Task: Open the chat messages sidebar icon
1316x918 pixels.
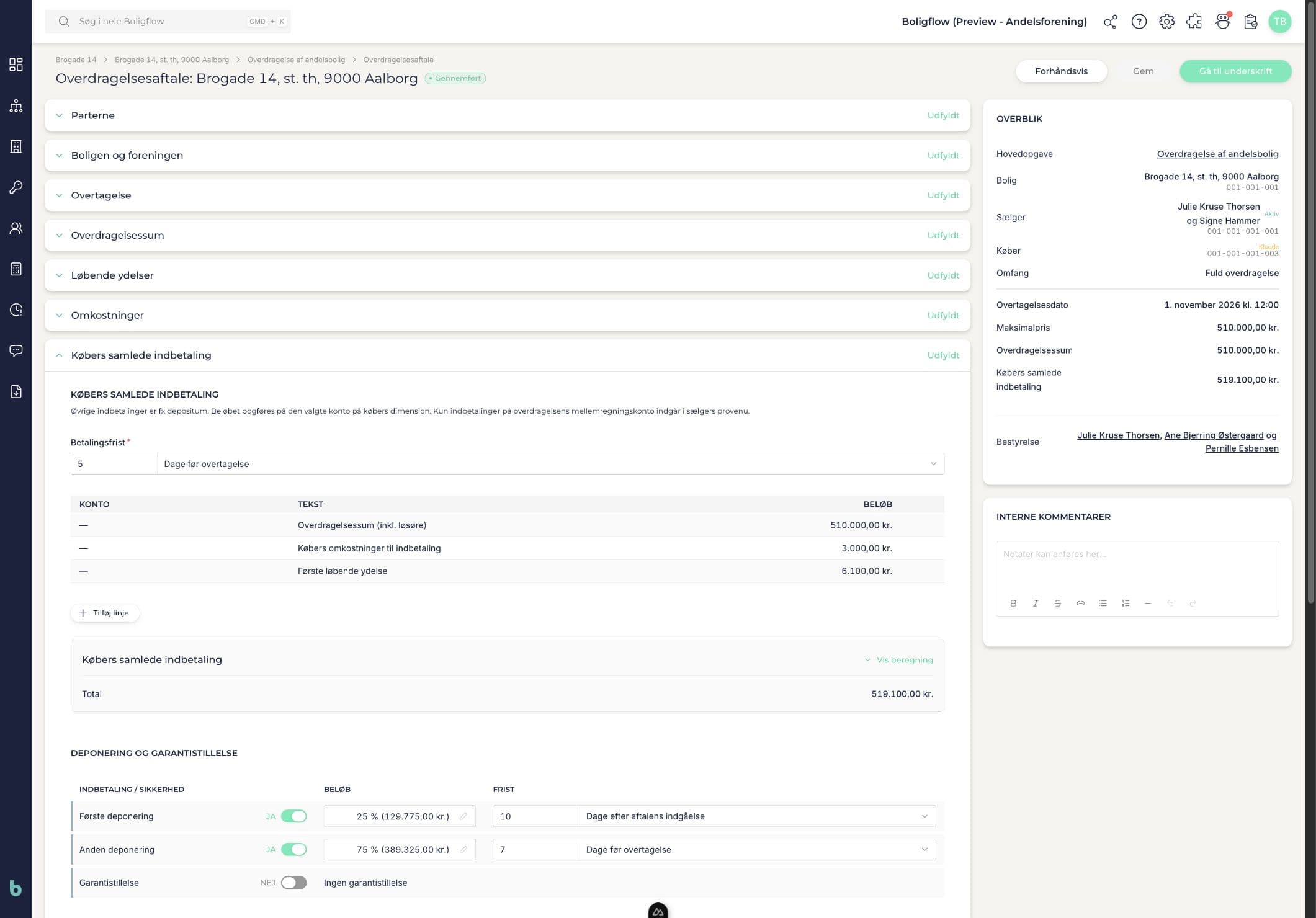Action: [16, 350]
